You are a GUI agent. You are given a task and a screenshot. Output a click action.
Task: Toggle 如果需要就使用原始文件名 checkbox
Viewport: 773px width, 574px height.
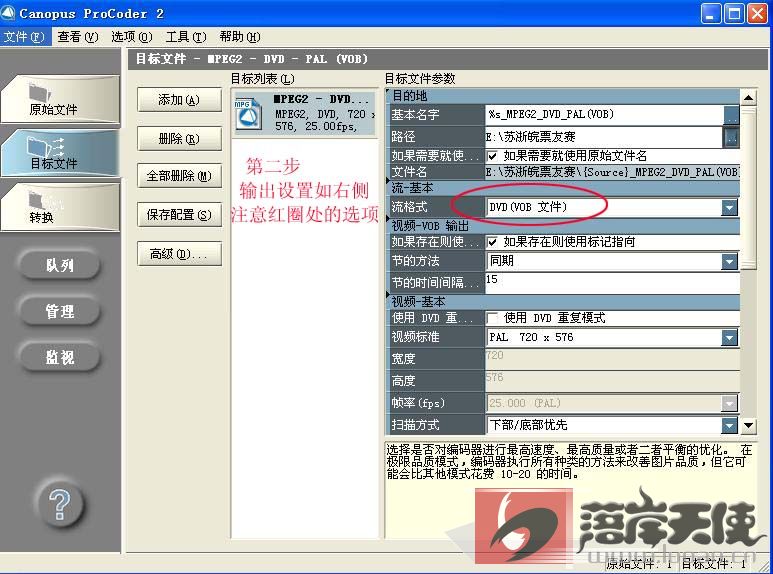tap(492, 156)
